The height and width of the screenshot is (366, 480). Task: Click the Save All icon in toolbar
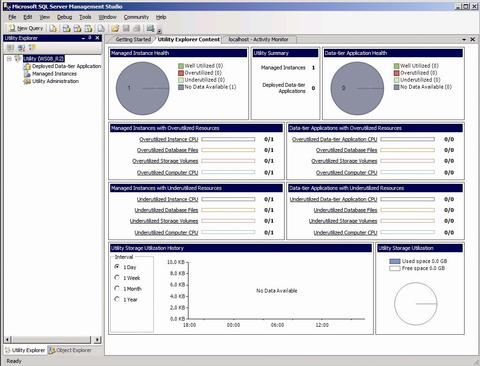click(136, 28)
